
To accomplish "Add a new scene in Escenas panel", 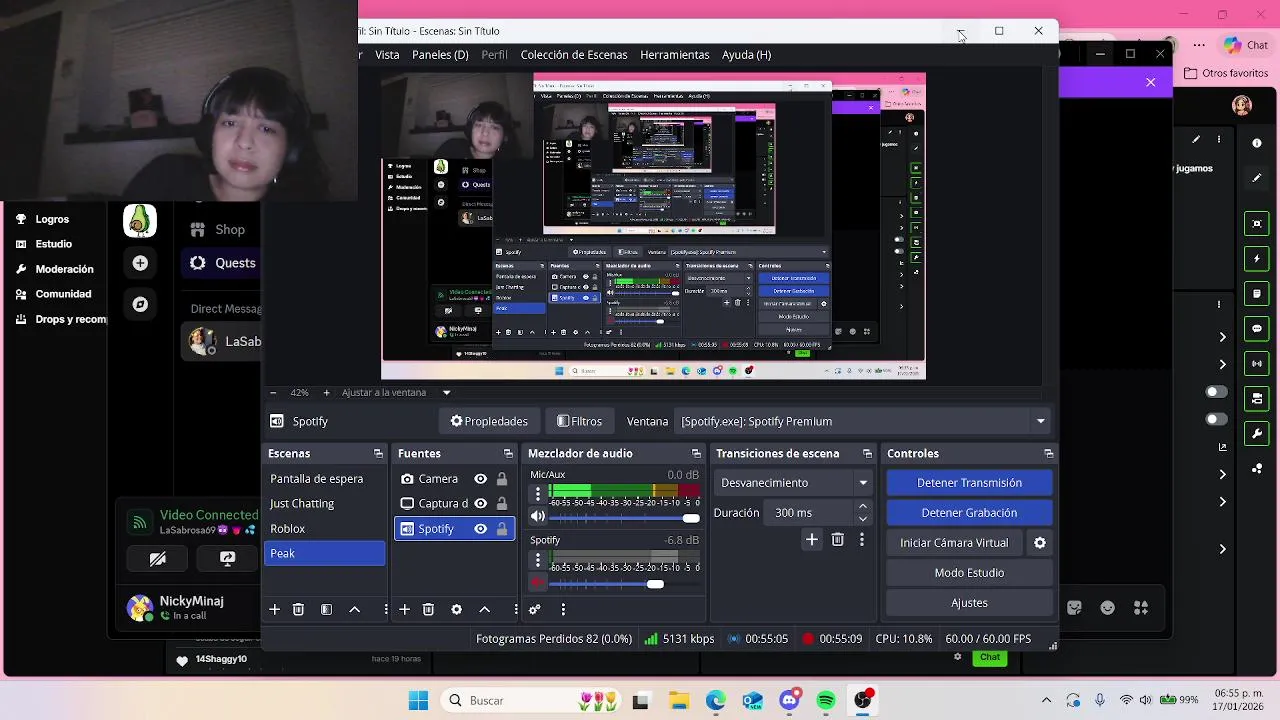I will coord(274,609).
